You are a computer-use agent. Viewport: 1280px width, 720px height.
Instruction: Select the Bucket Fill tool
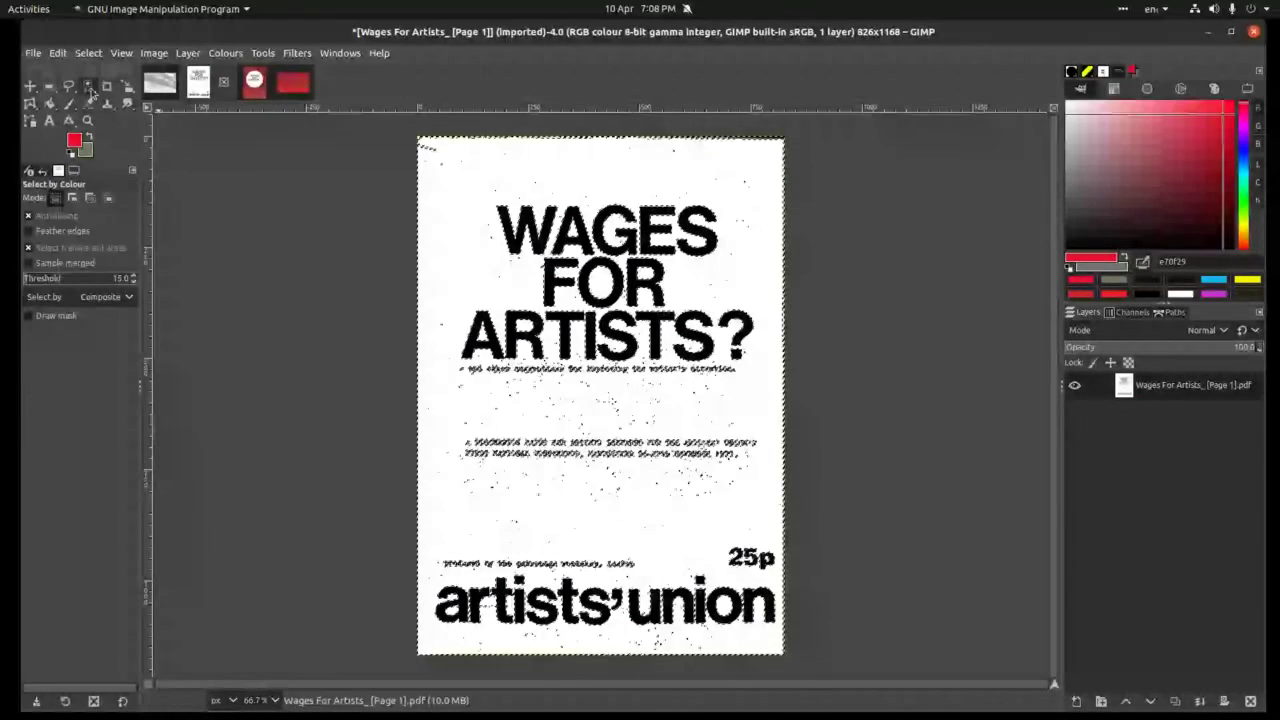click(49, 104)
